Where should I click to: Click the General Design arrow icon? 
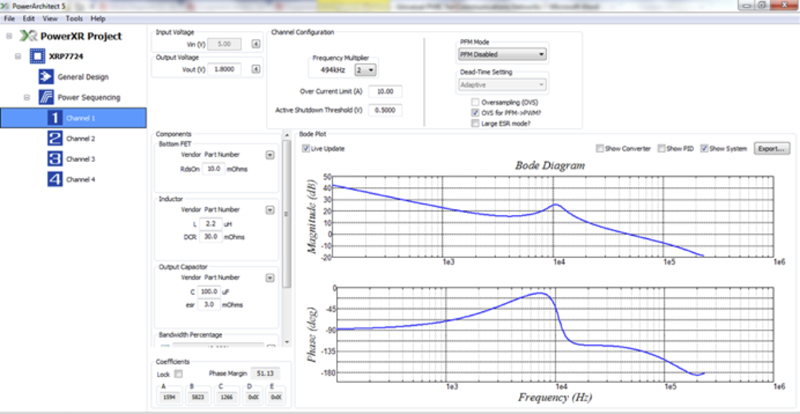pos(46,77)
